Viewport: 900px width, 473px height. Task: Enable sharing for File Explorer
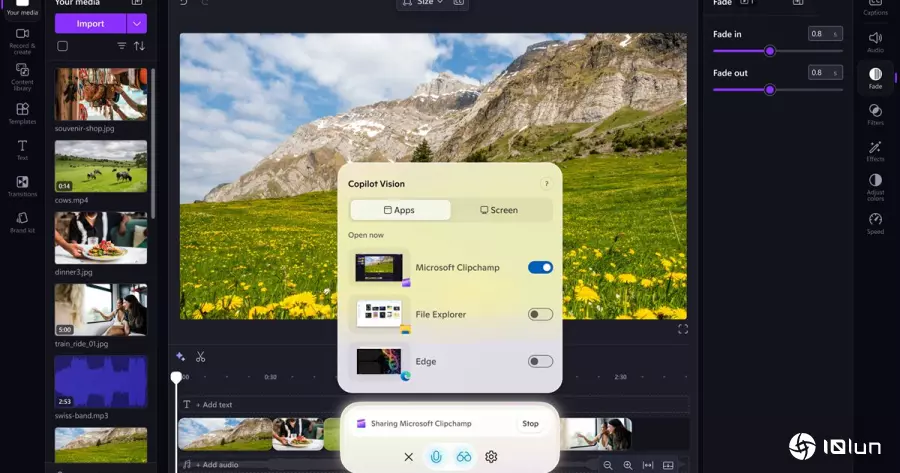540,315
